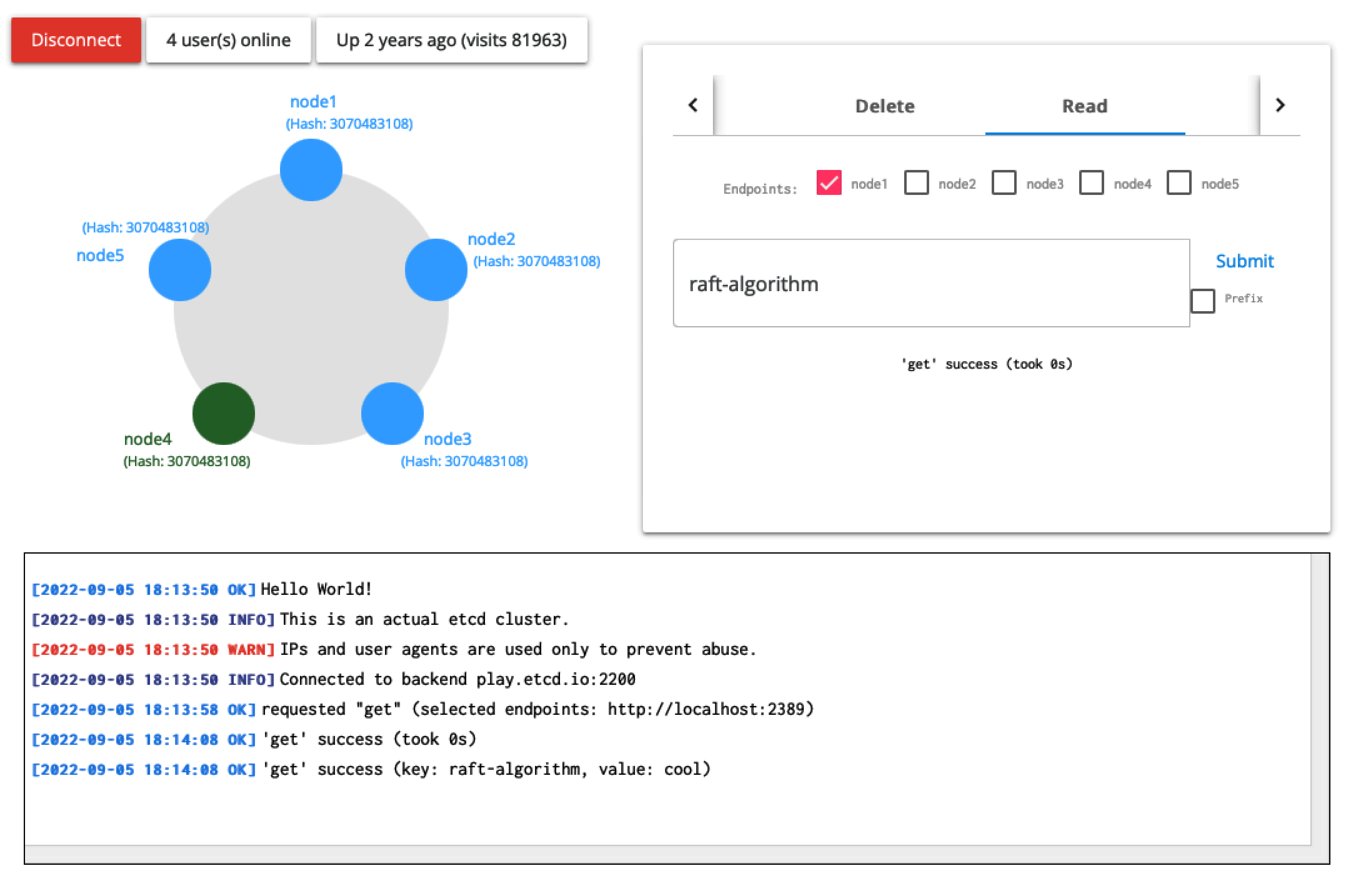Viewport: 1350px width, 896px height.
Task: Enable the node2 endpoint checkbox
Action: tap(915, 183)
